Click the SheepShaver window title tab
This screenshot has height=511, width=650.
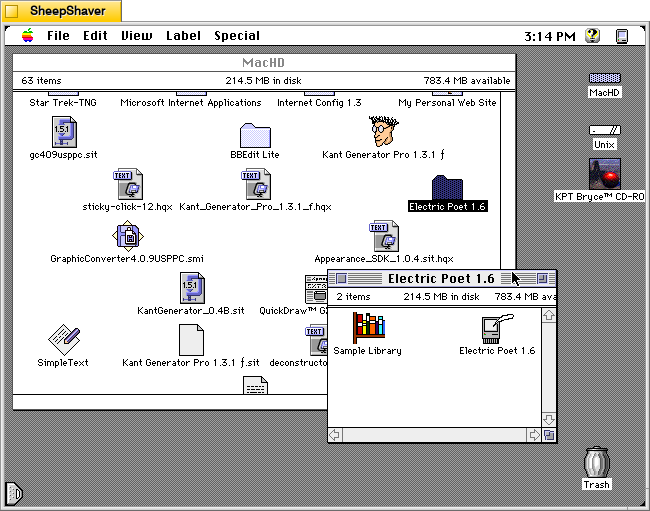tap(62, 11)
